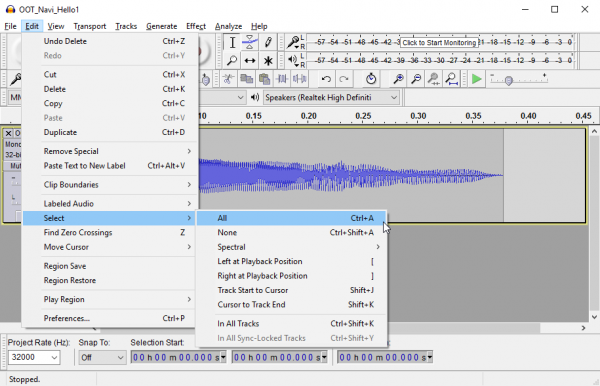
Task: Click the Undo arrow toolbar icon
Action: (326, 79)
